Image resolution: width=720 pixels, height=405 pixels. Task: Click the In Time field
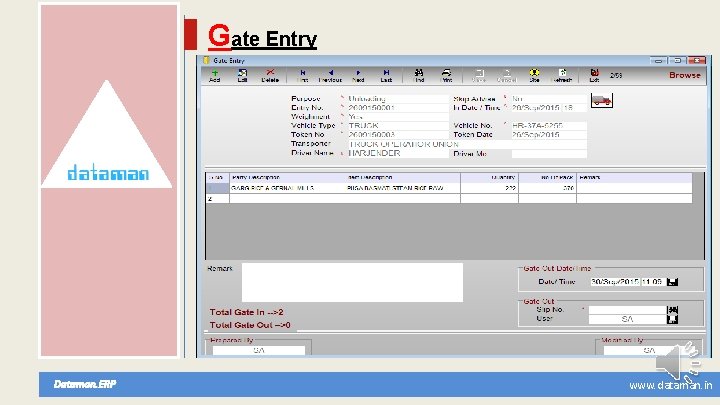(574, 108)
